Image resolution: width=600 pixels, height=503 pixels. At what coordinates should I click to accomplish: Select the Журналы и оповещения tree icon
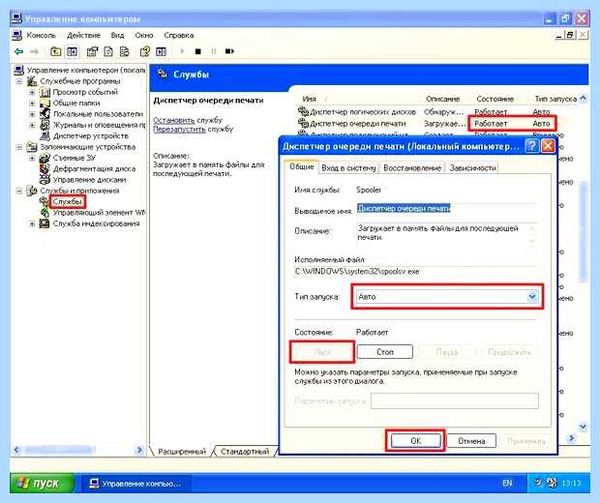point(45,125)
